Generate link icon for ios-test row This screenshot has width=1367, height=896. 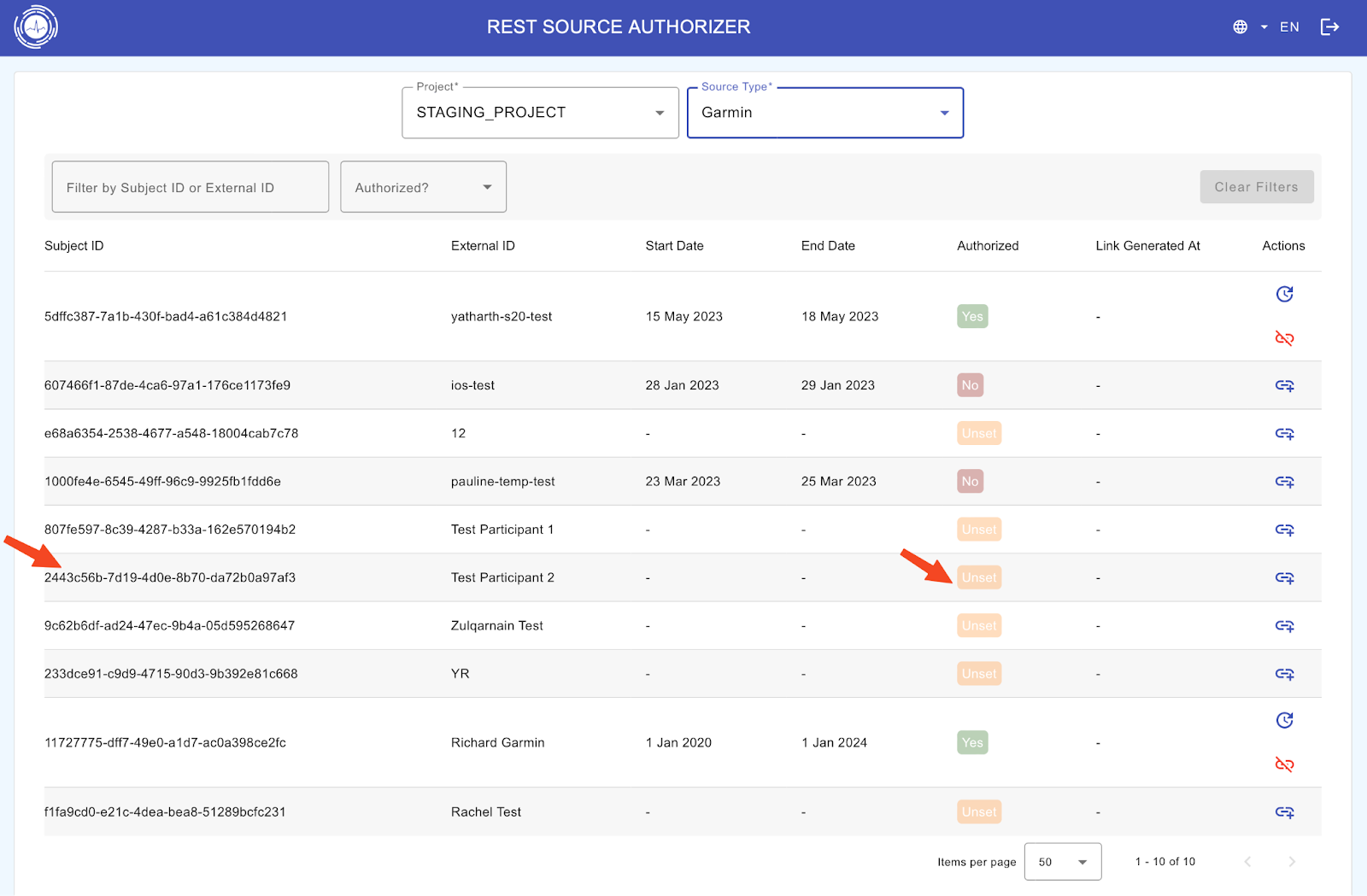pyautogui.click(x=1284, y=386)
